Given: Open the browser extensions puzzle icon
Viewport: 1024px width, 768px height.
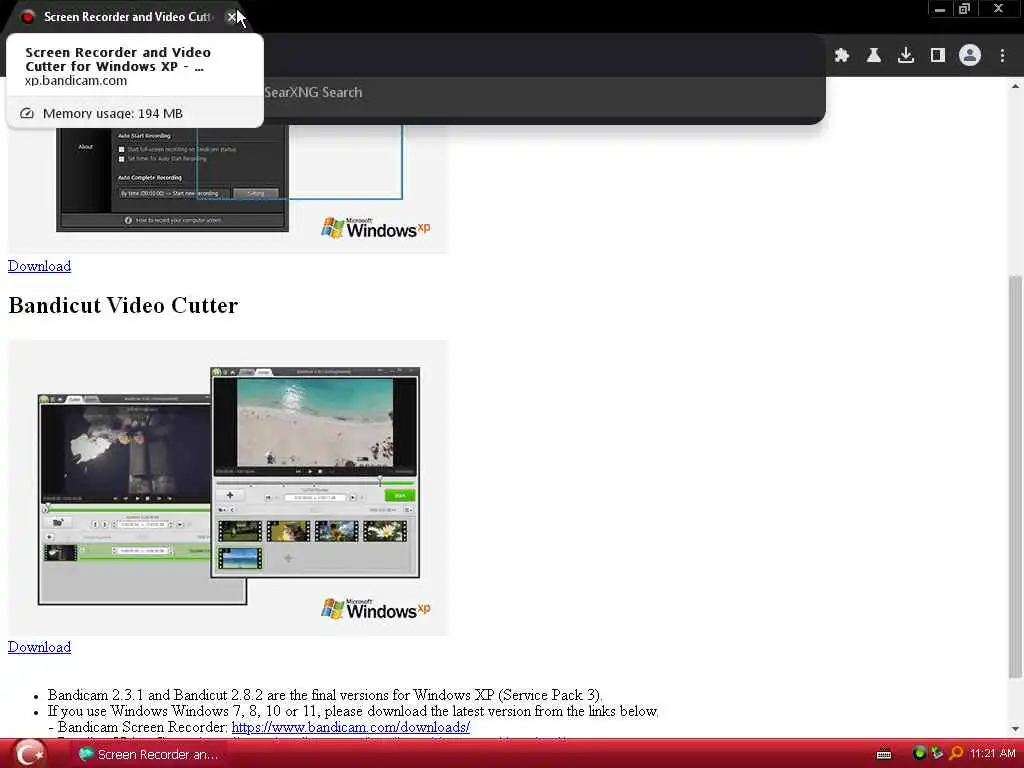Looking at the screenshot, I should 842,56.
